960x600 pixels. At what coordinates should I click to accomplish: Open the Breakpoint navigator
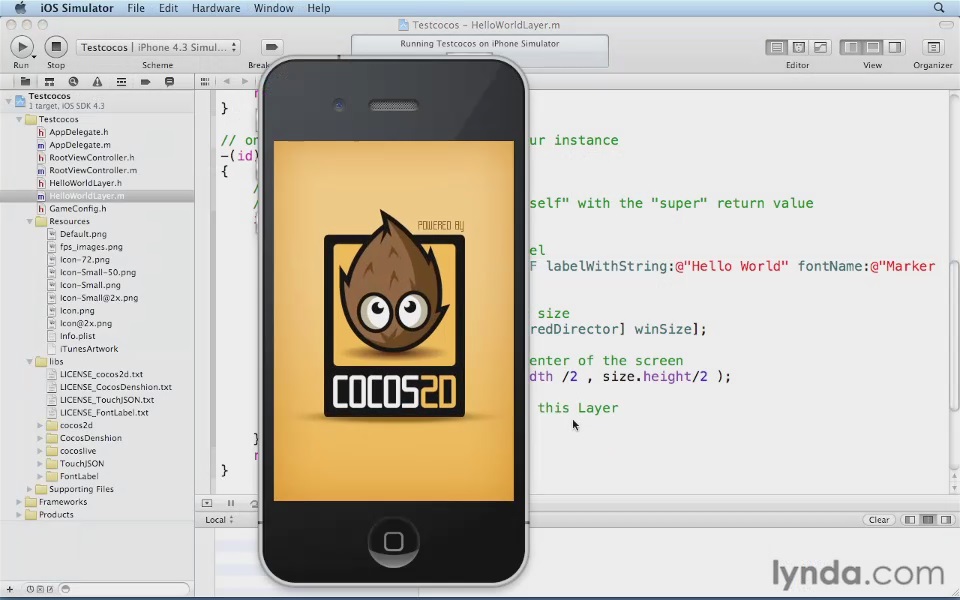[145, 81]
